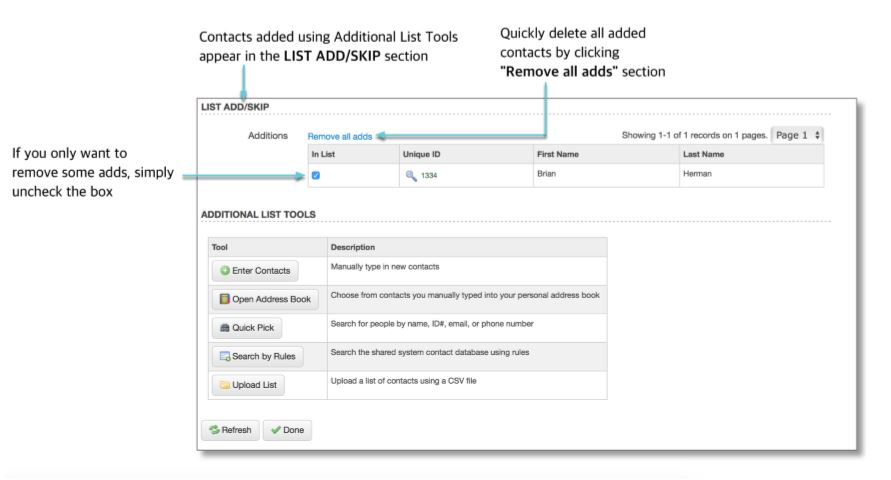Click the green plus icon on Enter Contacts
This screenshot has height=480, width=891.
point(225,271)
